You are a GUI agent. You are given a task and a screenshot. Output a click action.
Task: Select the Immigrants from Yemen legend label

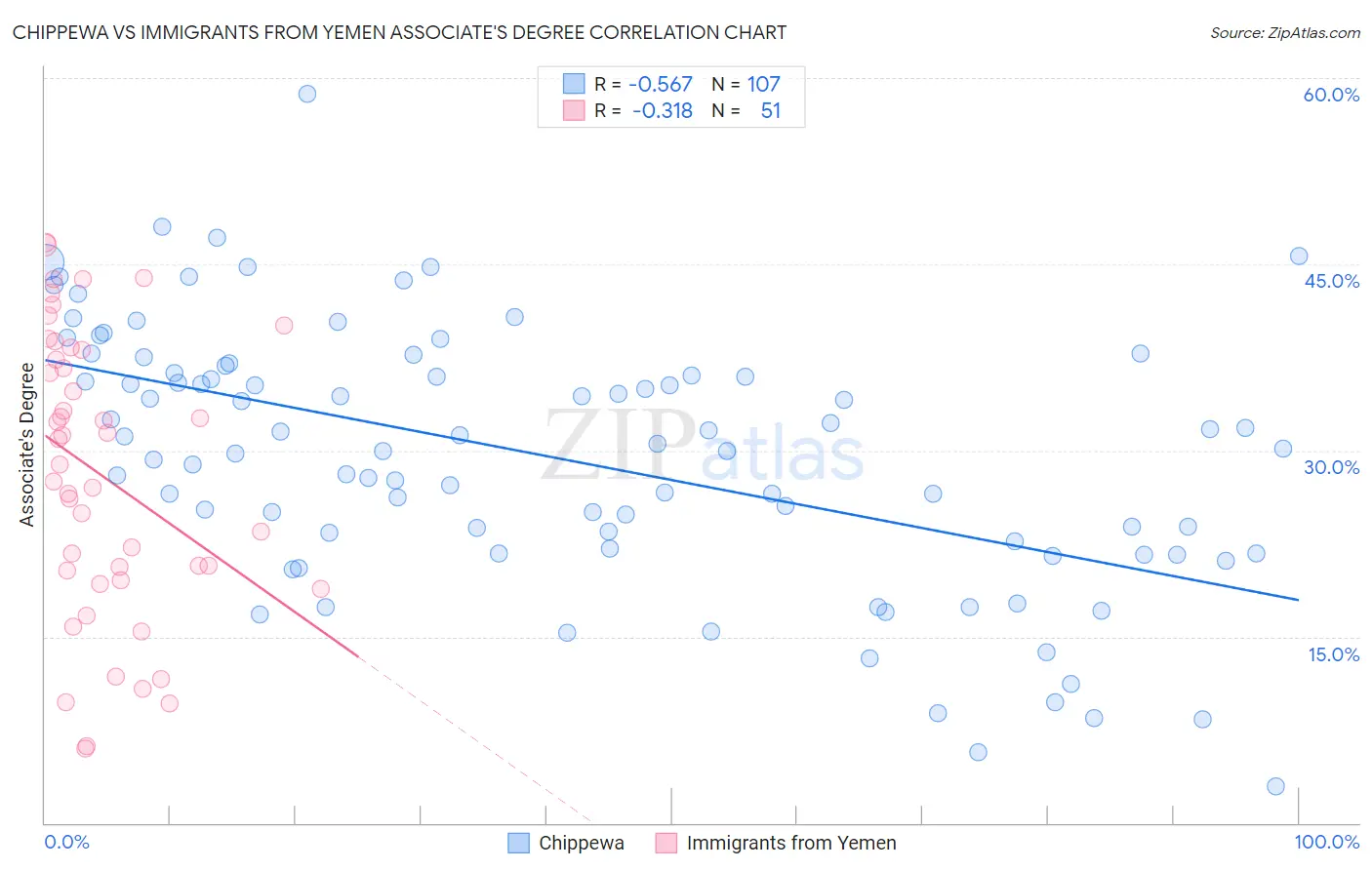click(x=791, y=843)
